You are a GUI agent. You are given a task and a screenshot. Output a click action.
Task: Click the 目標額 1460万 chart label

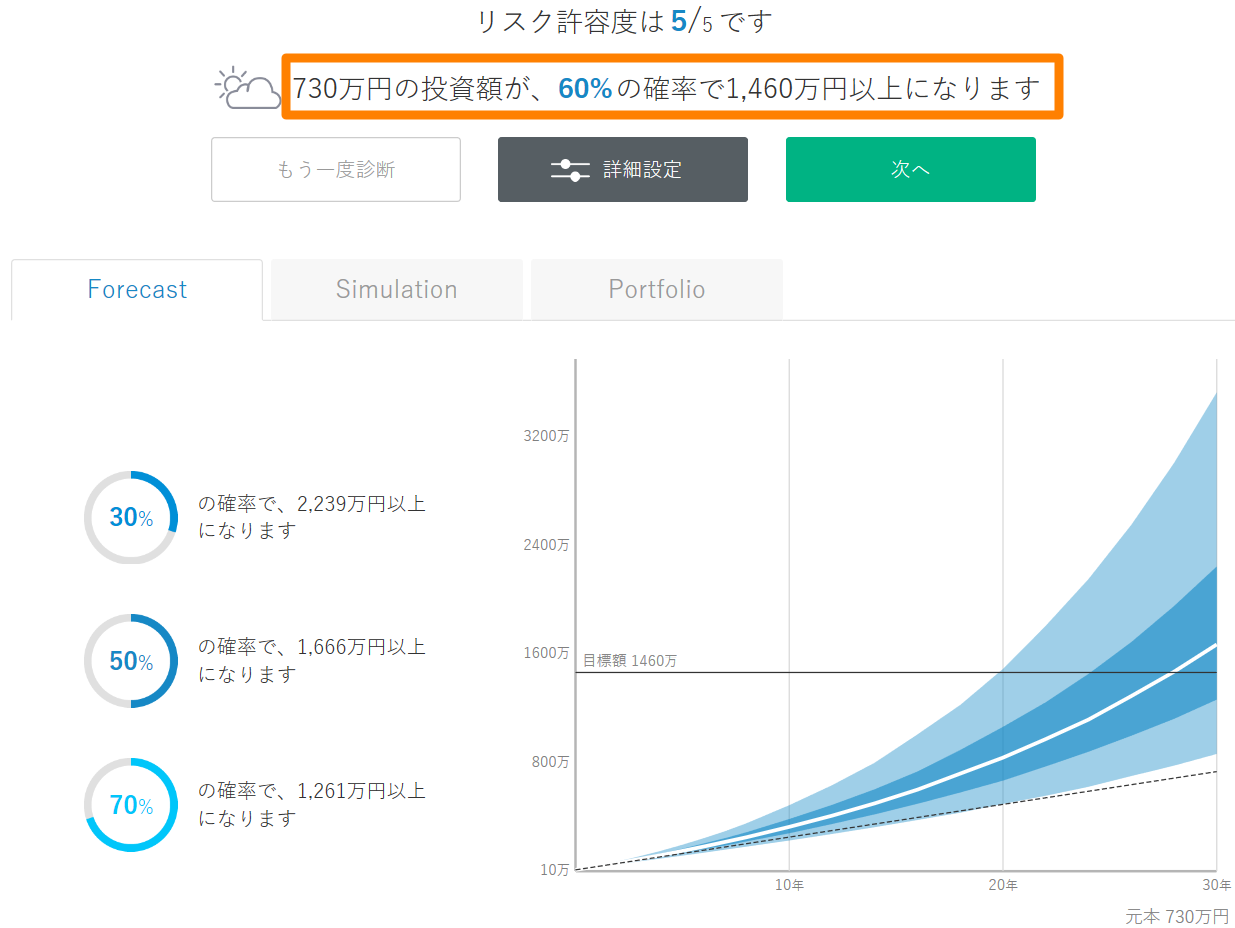click(630, 661)
